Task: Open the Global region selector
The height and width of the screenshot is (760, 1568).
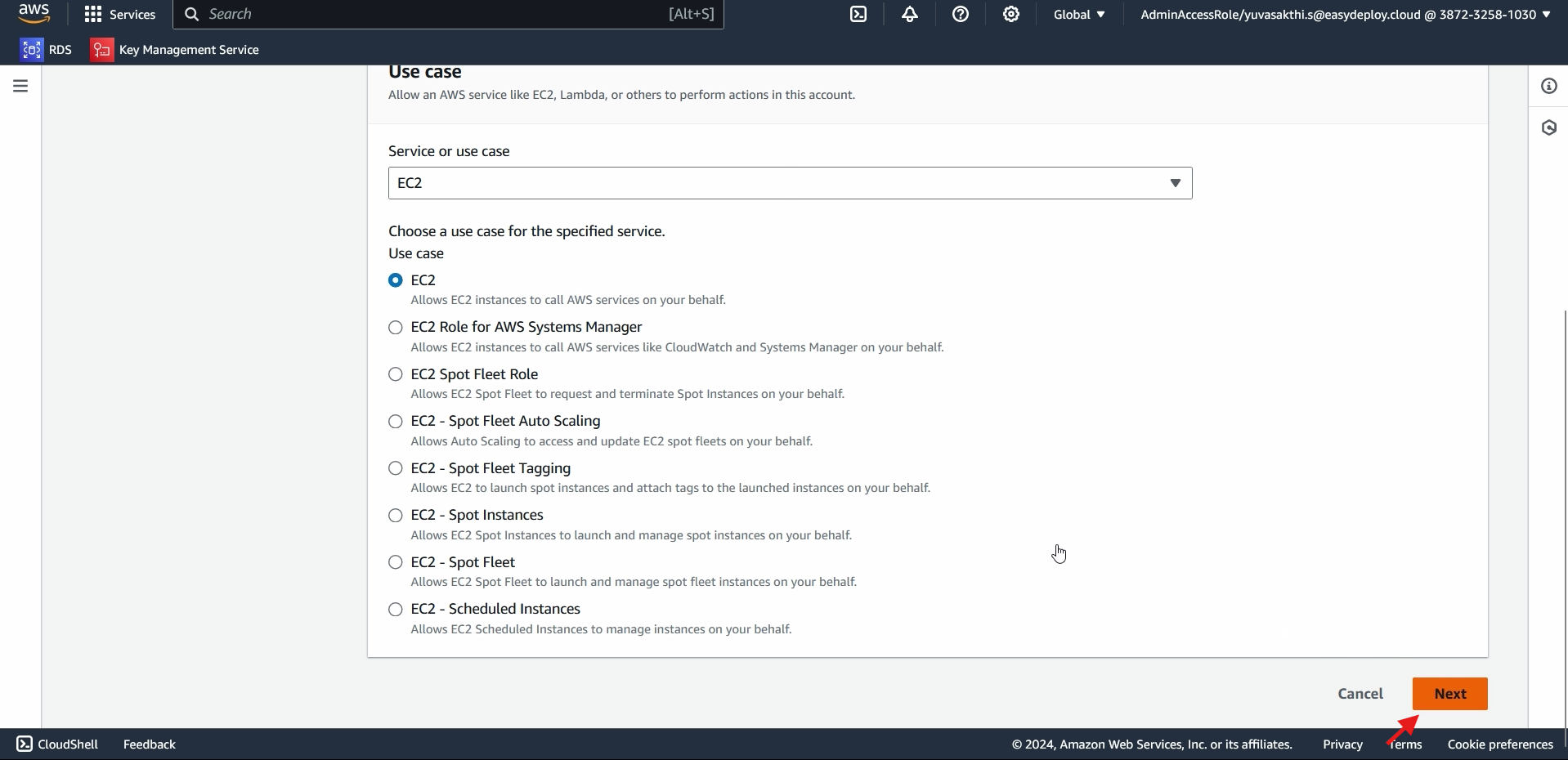Action: coord(1079,15)
